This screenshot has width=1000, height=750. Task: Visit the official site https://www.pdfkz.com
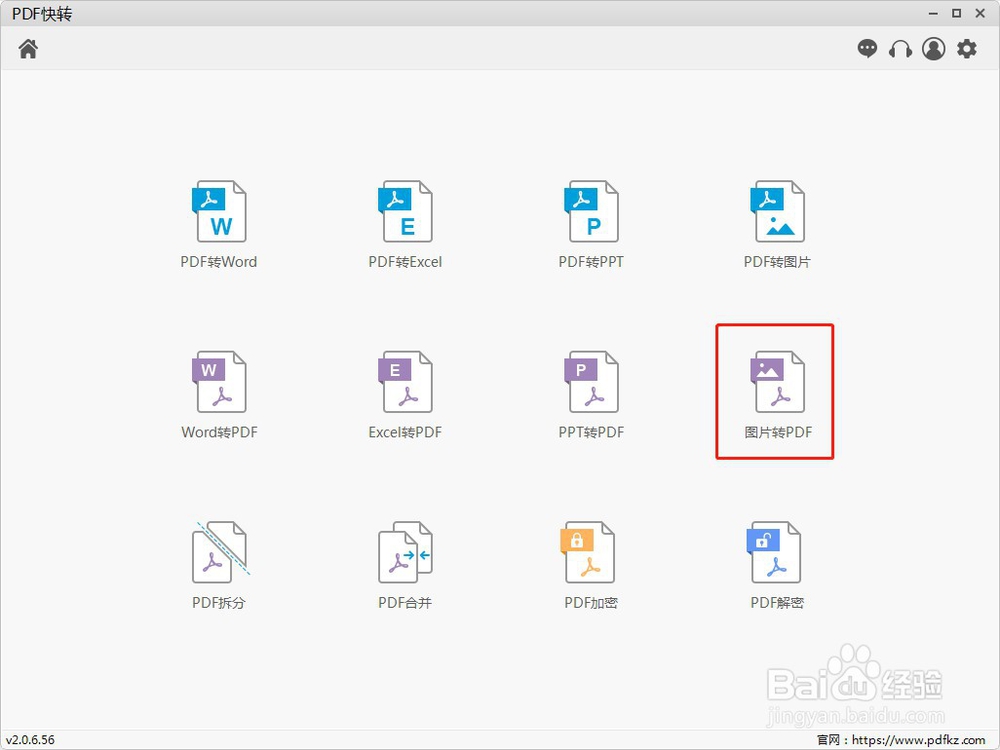(918, 740)
